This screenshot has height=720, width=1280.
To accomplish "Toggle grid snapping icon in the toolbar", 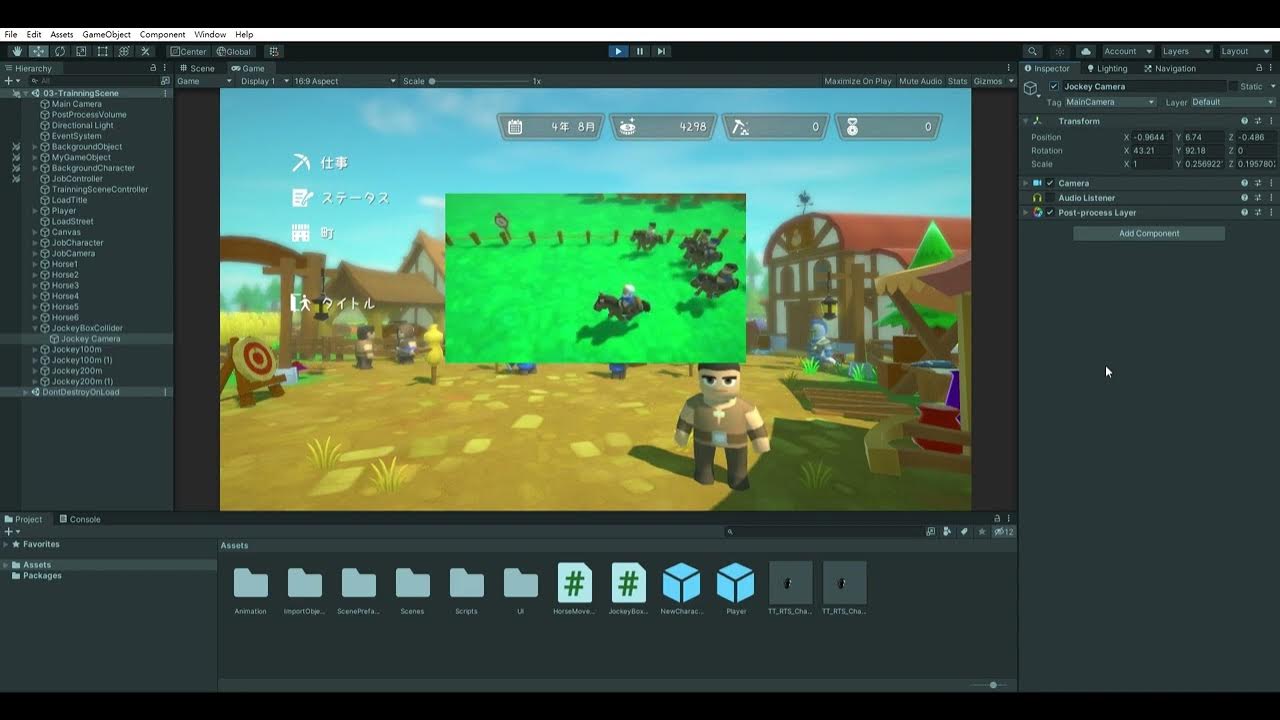I will (x=274, y=51).
